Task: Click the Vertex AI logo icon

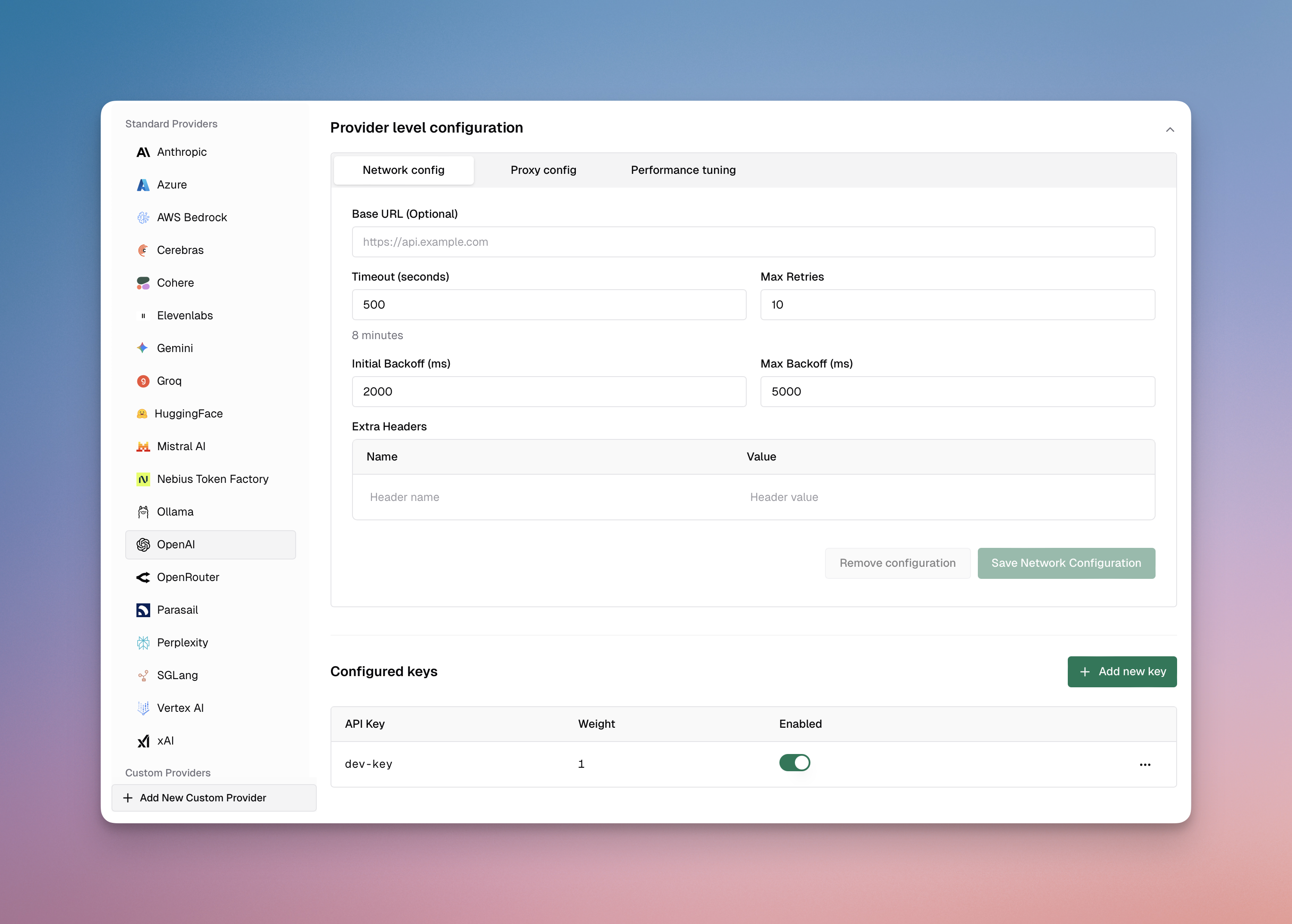Action: coord(143,708)
